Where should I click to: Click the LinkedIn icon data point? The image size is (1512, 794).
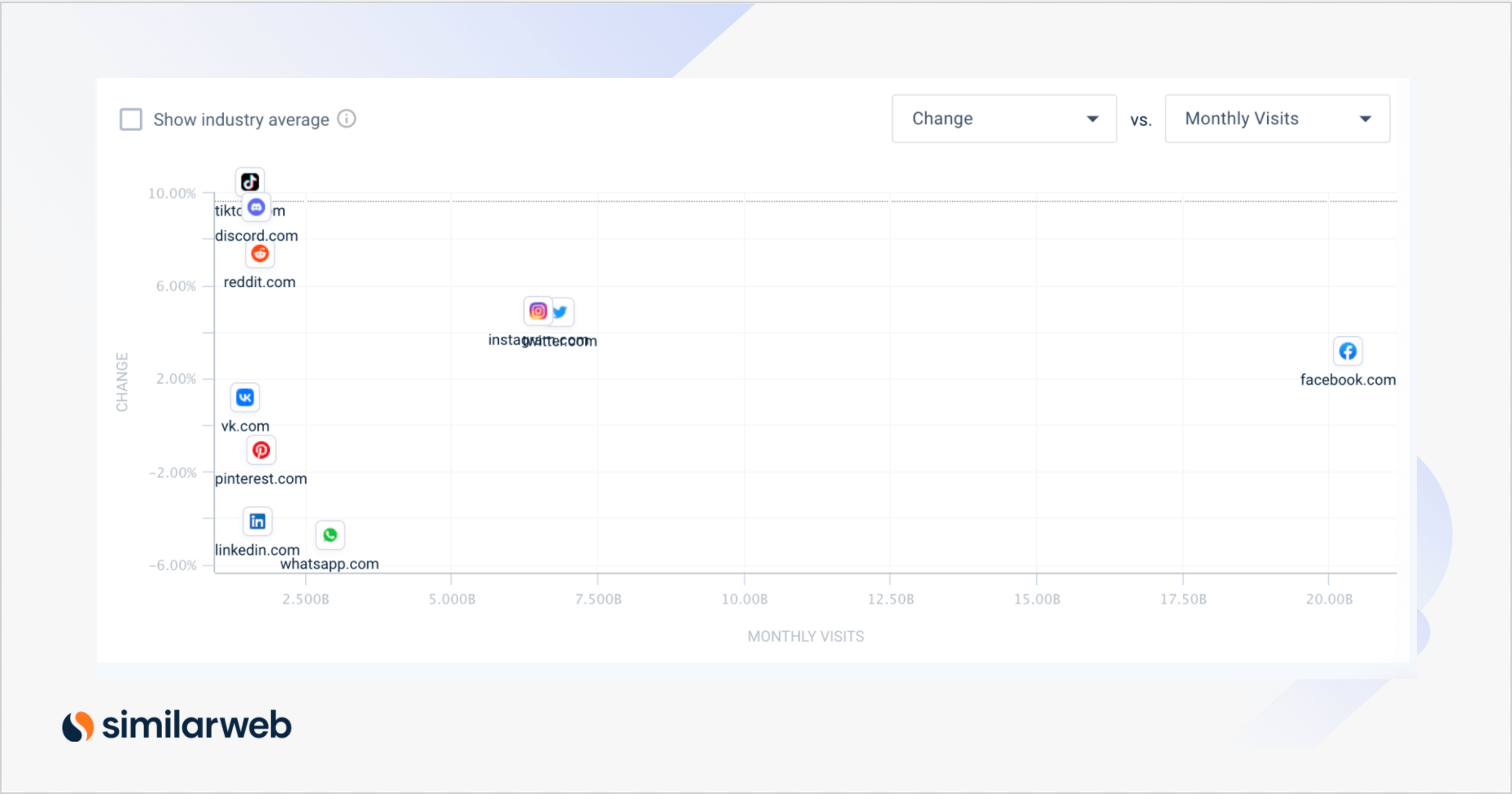[x=257, y=521]
